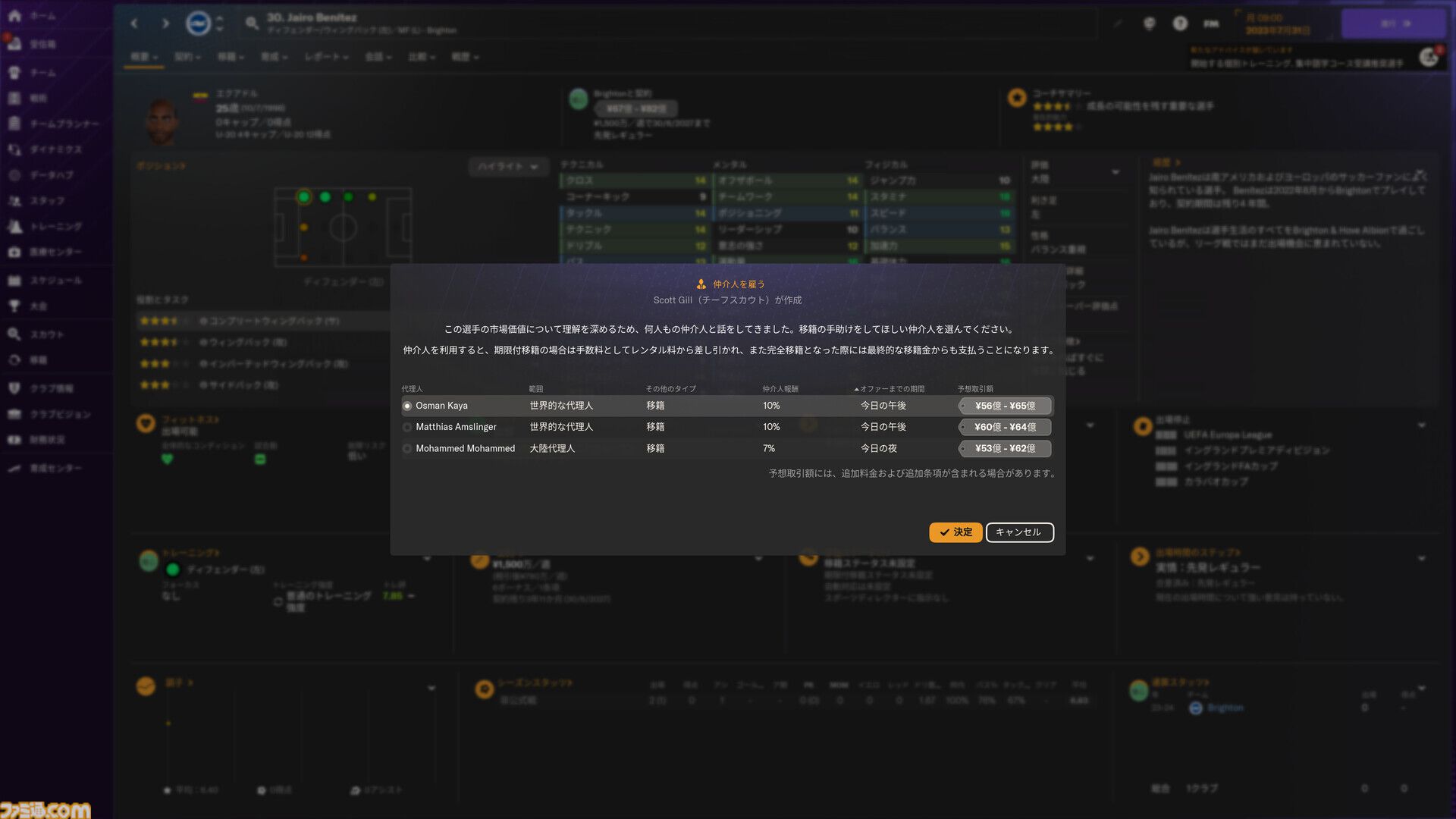1456x819 pixels.
Task: Open the 会話 interaction tab
Action: 378,57
